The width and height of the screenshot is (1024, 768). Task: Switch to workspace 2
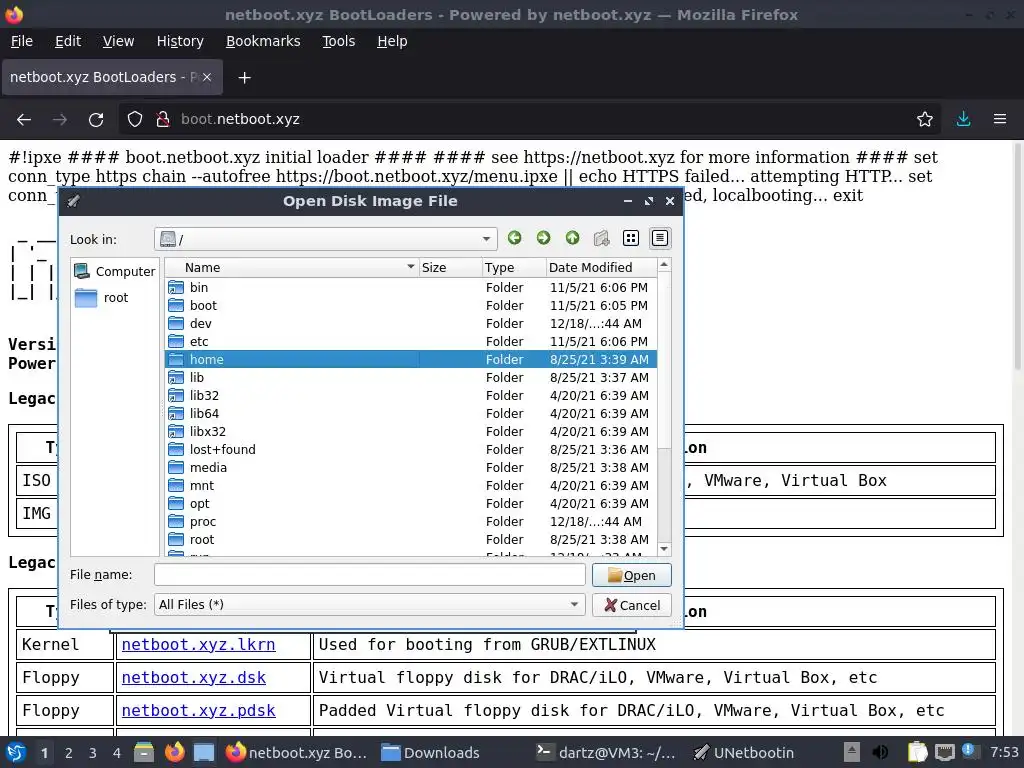pos(69,753)
